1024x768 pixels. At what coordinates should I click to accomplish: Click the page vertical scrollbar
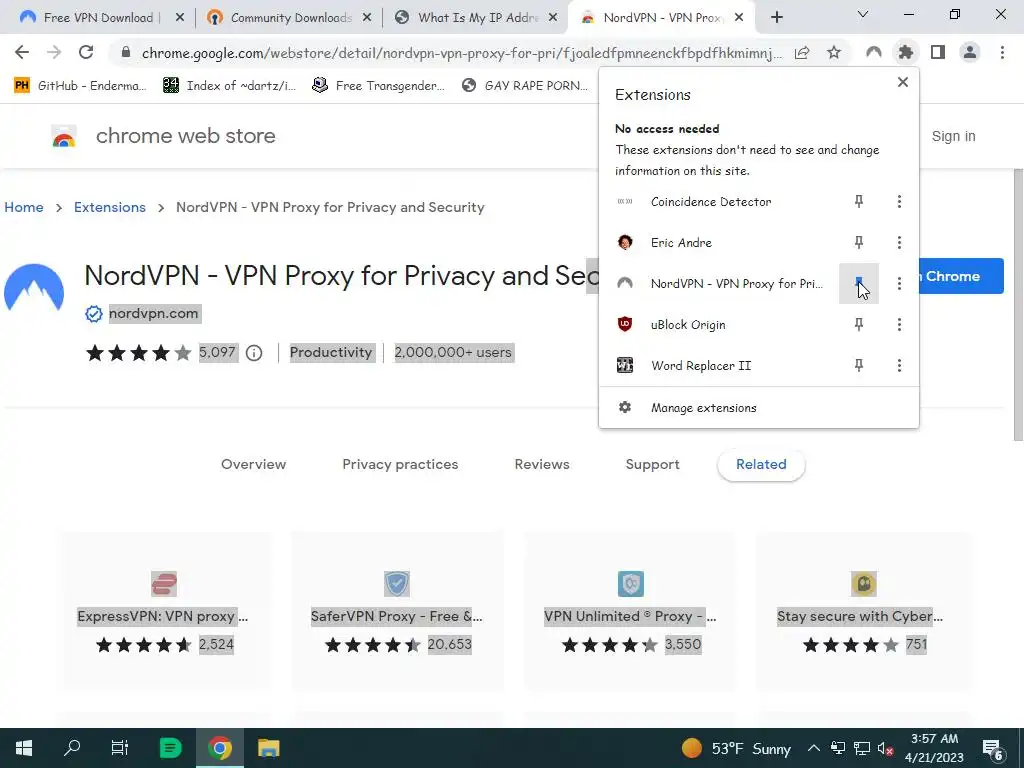[x=1017, y=305]
